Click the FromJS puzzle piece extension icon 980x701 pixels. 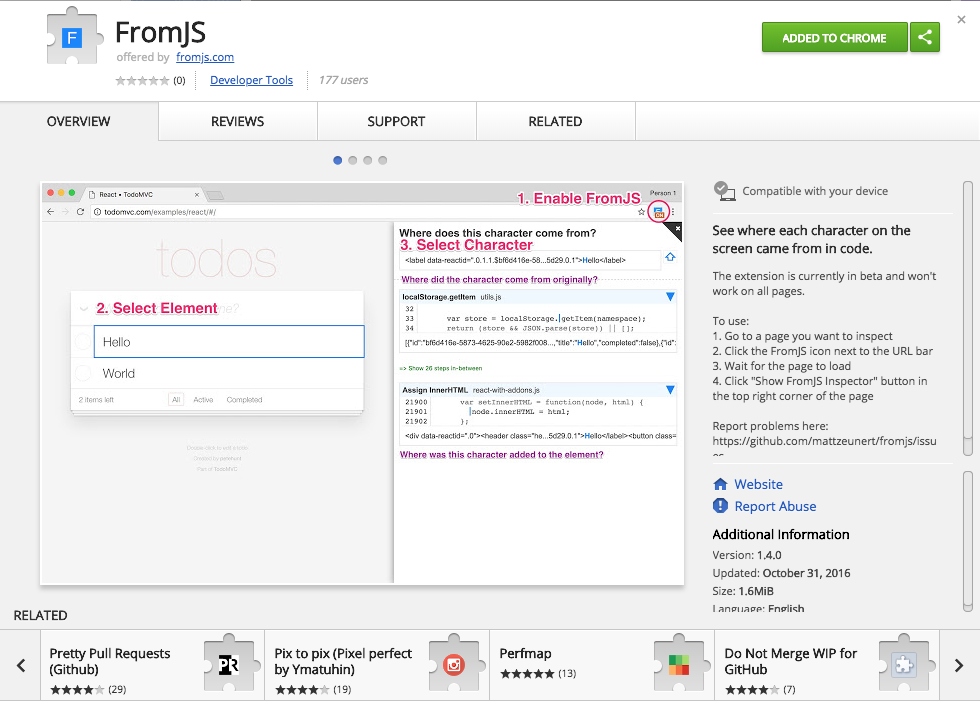tap(74, 36)
